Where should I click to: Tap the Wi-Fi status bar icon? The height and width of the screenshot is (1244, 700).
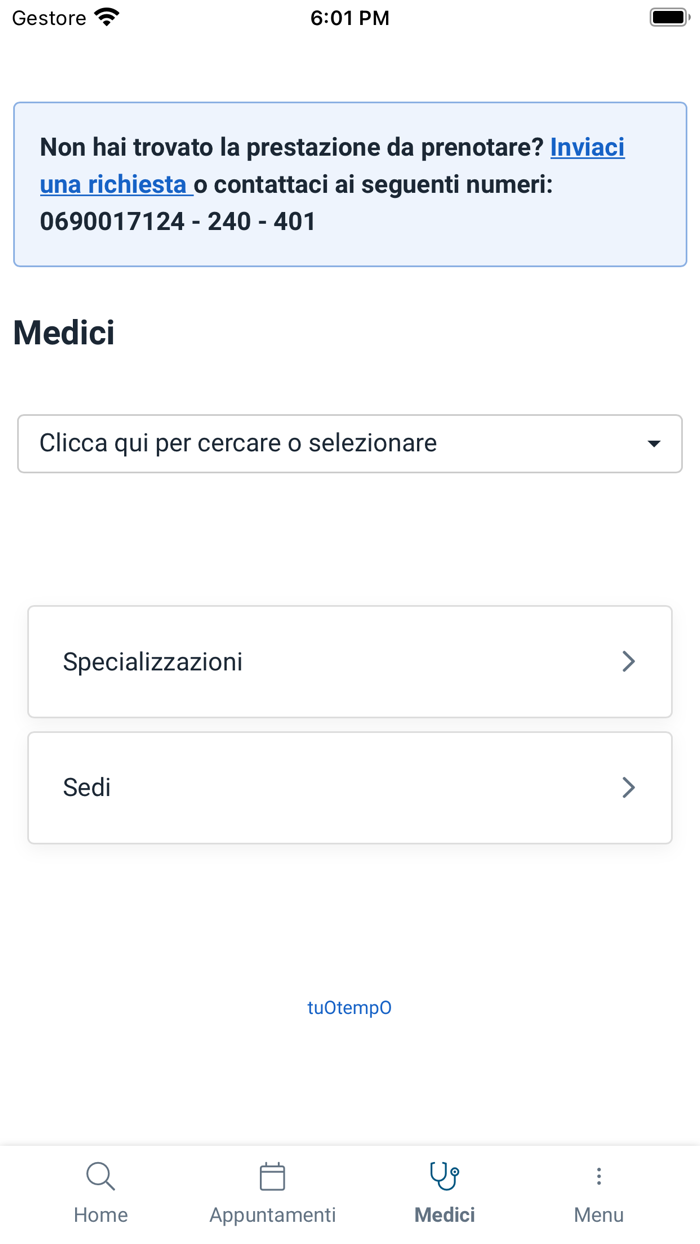(106, 18)
